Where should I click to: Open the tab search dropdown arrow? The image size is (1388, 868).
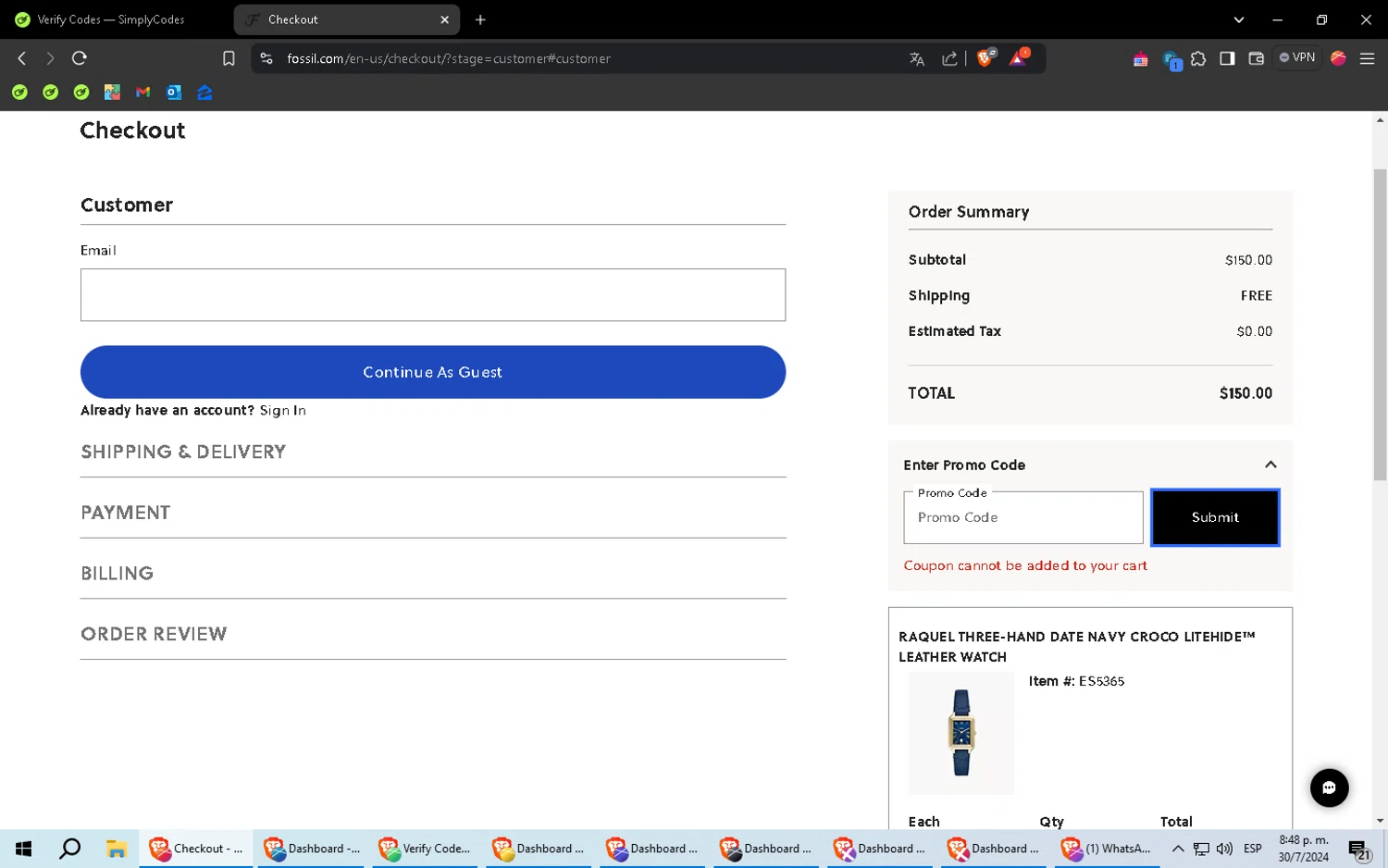pos(1239,19)
